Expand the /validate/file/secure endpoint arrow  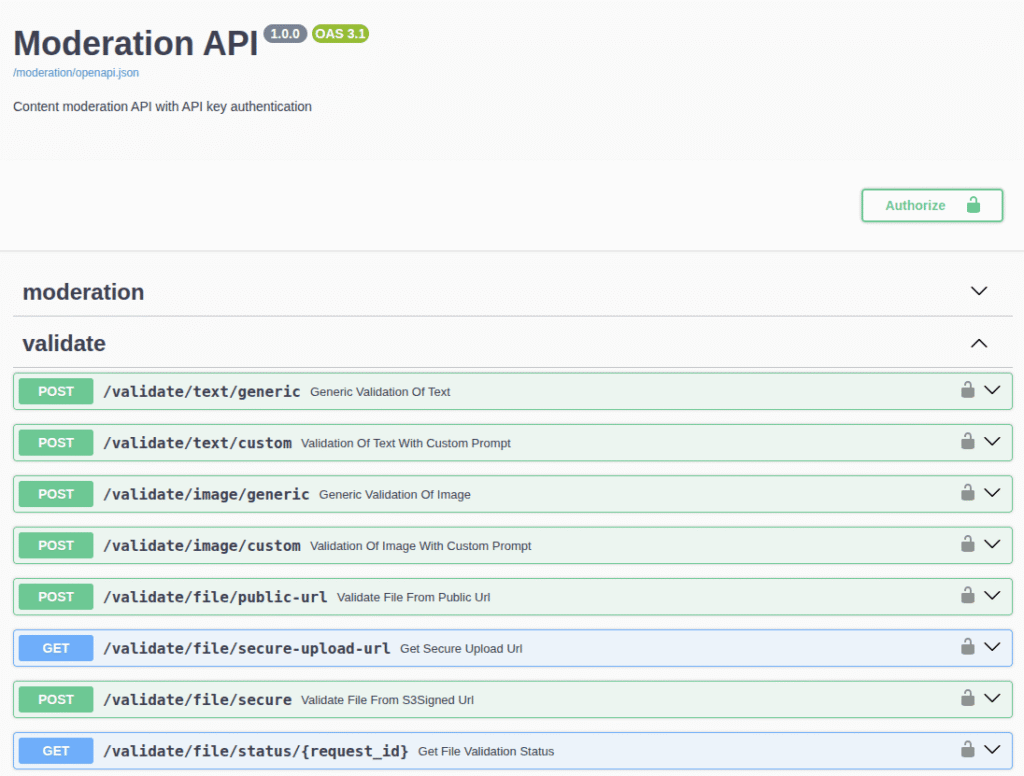point(992,698)
